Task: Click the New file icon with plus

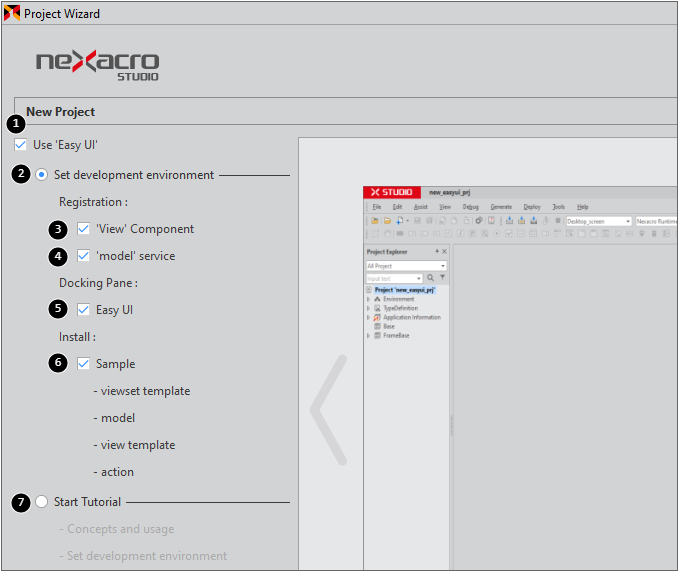Action: tap(400, 220)
